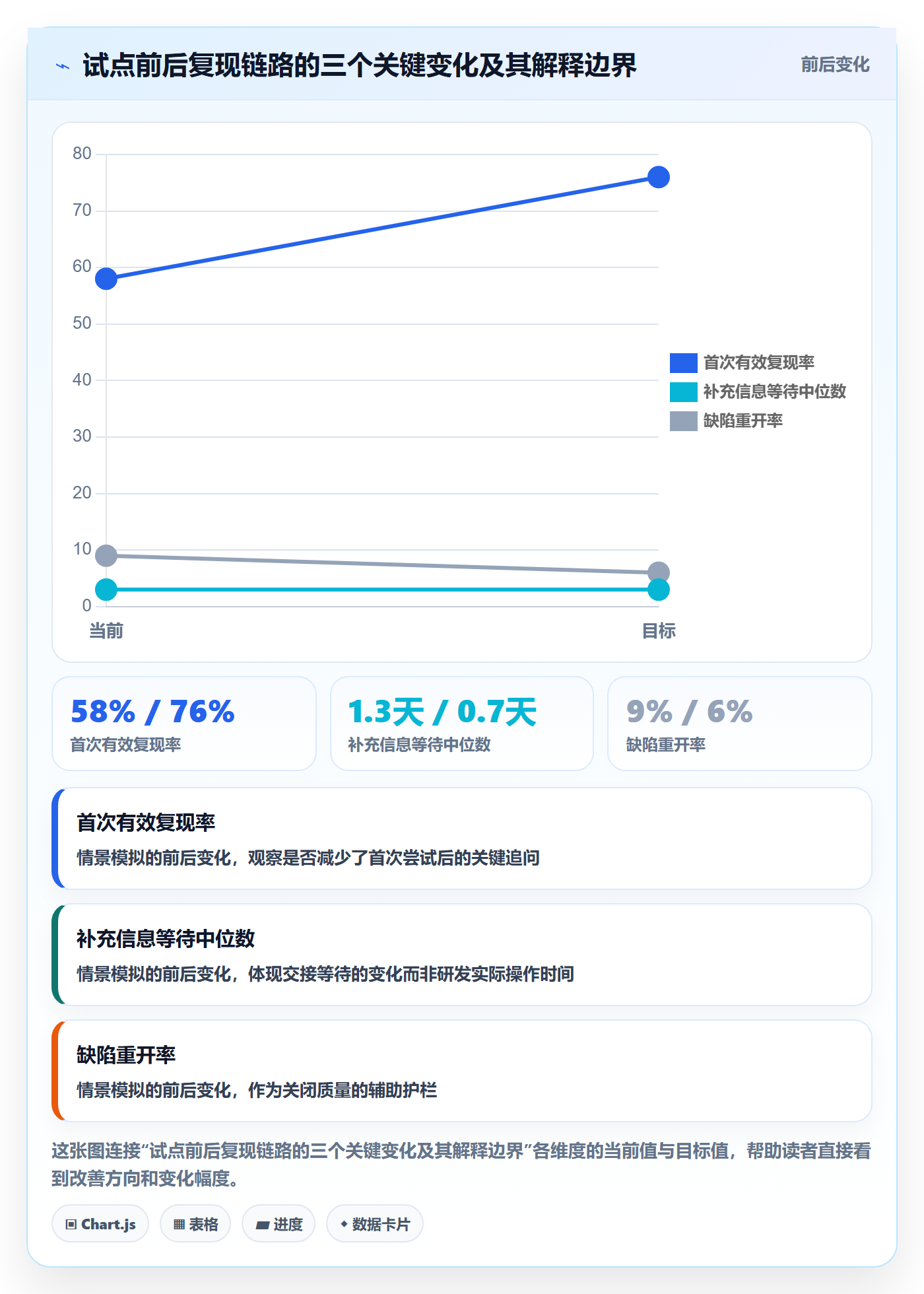Screen dimensions: 924x1294
Task: Click the footer caption beginning 这张图连接
Action: tap(461, 1165)
